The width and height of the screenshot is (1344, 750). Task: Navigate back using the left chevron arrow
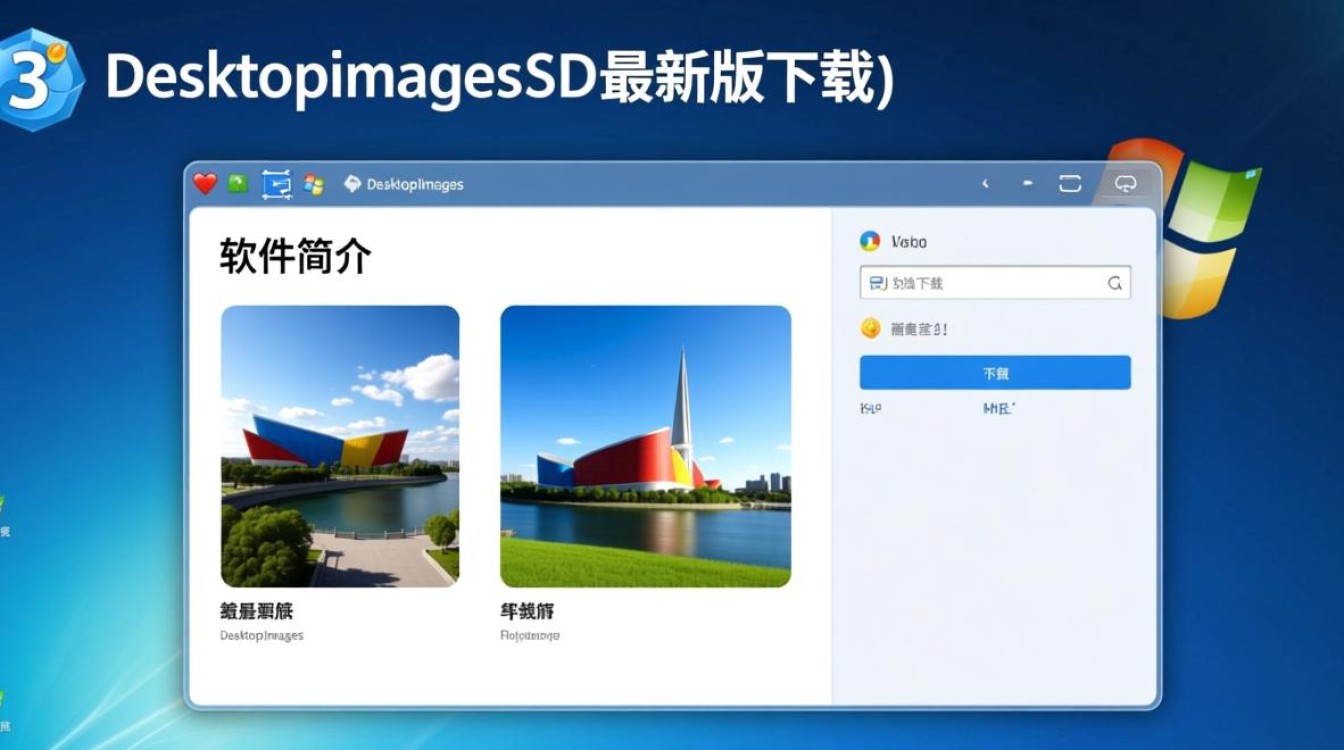986,183
